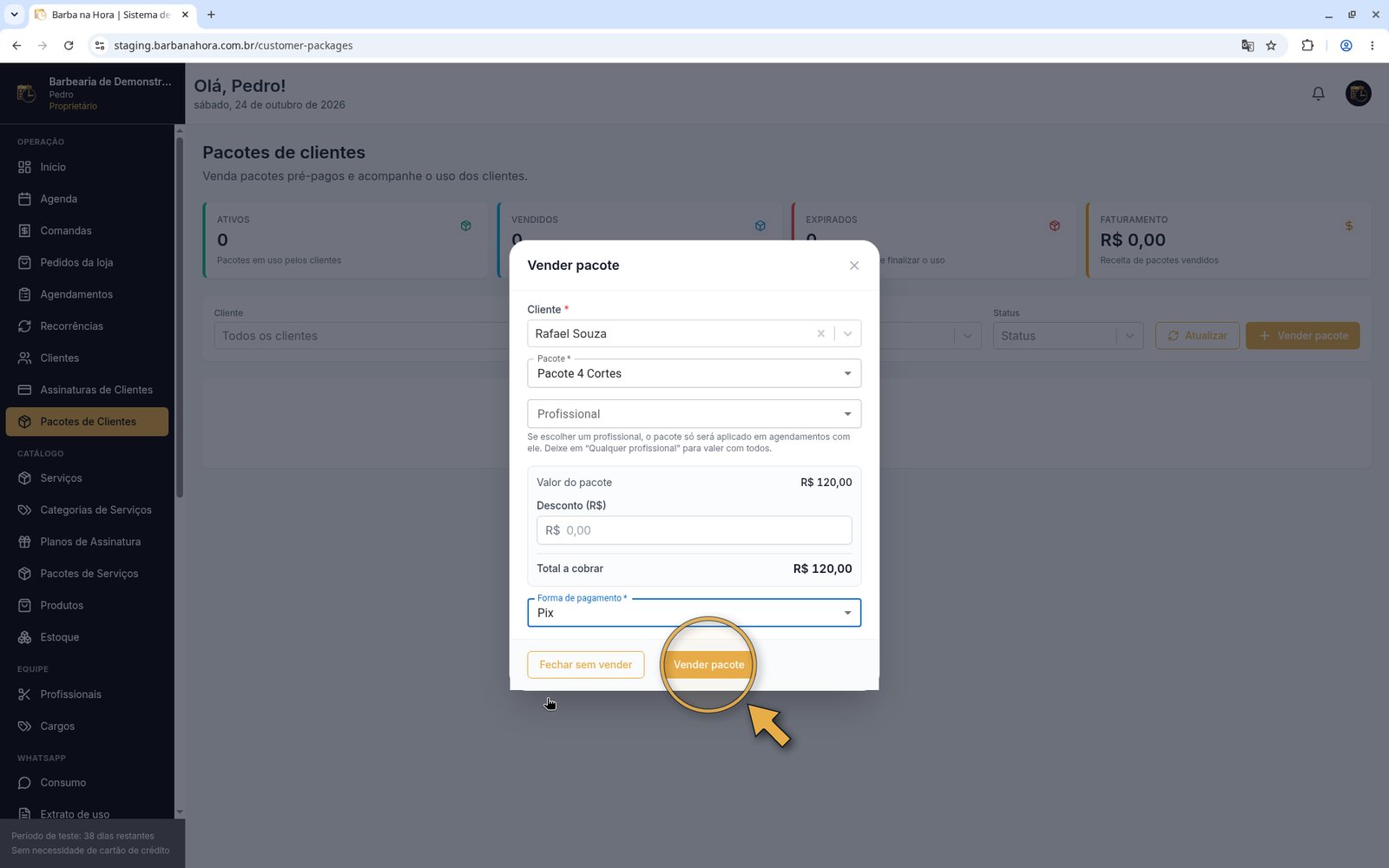Confirm sale with Vender pacote in dialog
Screen dimensions: 1389x868
708,665
